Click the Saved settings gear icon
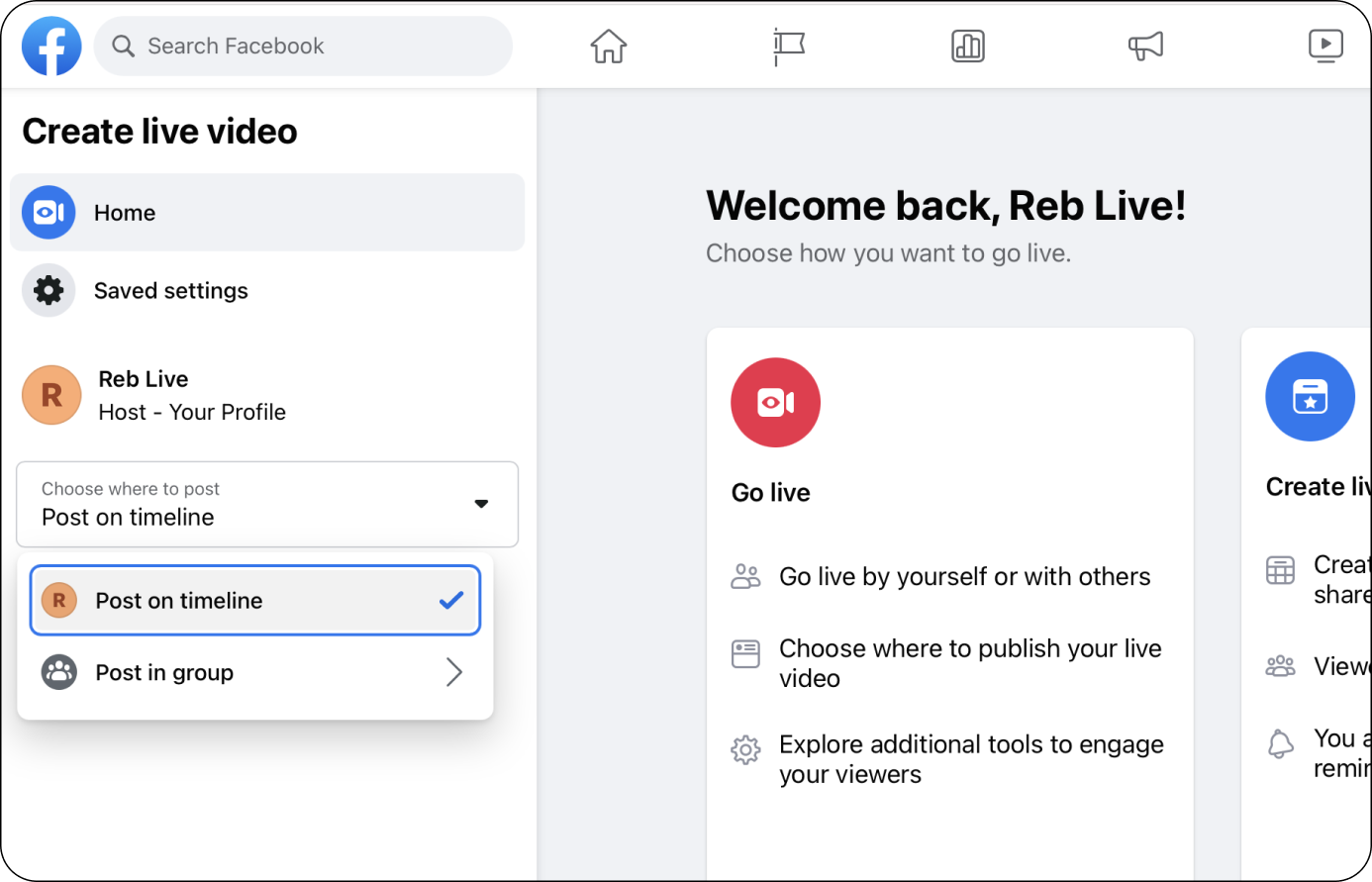The image size is (1372, 882). pyautogui.click(x=49, y=290)
